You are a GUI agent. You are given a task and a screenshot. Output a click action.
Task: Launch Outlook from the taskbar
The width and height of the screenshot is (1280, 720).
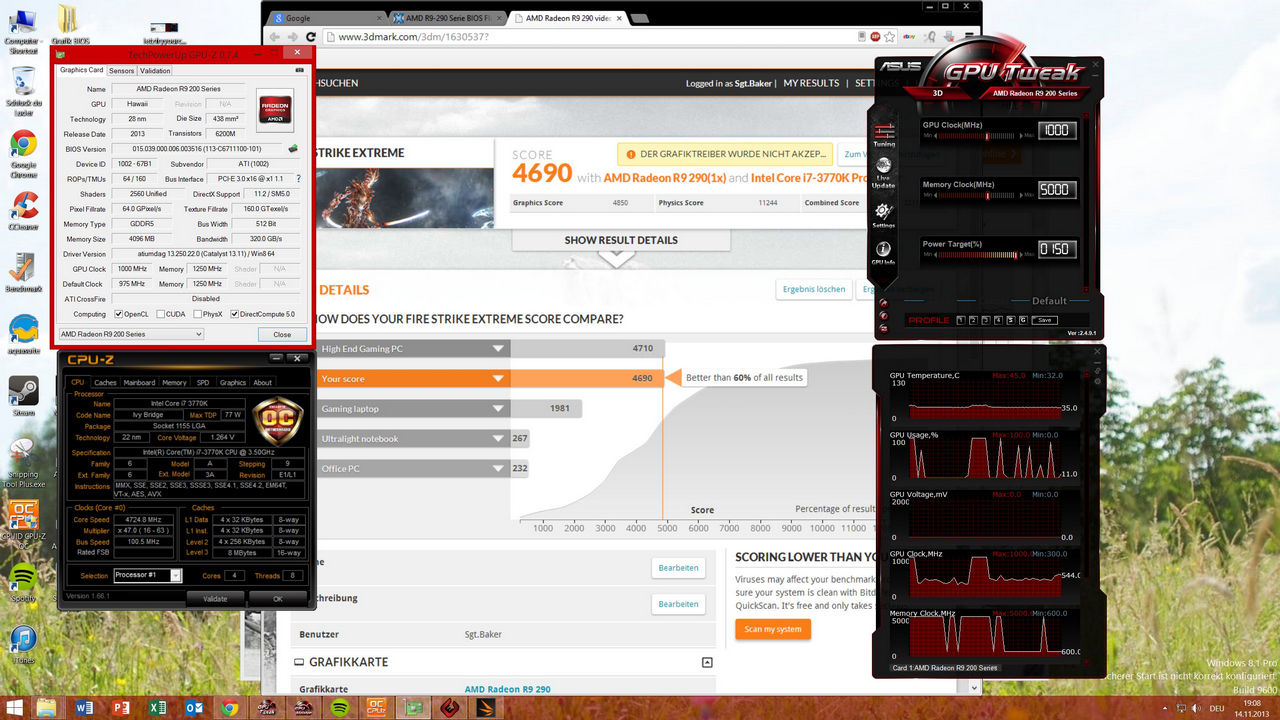pos(194,708)
